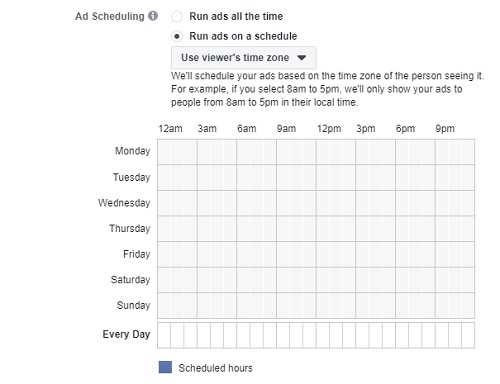This screenshot has height=384, width=500.
Task: Click the Ad Scheduling info icon
Action: pyautogui.click(x=153, y=16)
